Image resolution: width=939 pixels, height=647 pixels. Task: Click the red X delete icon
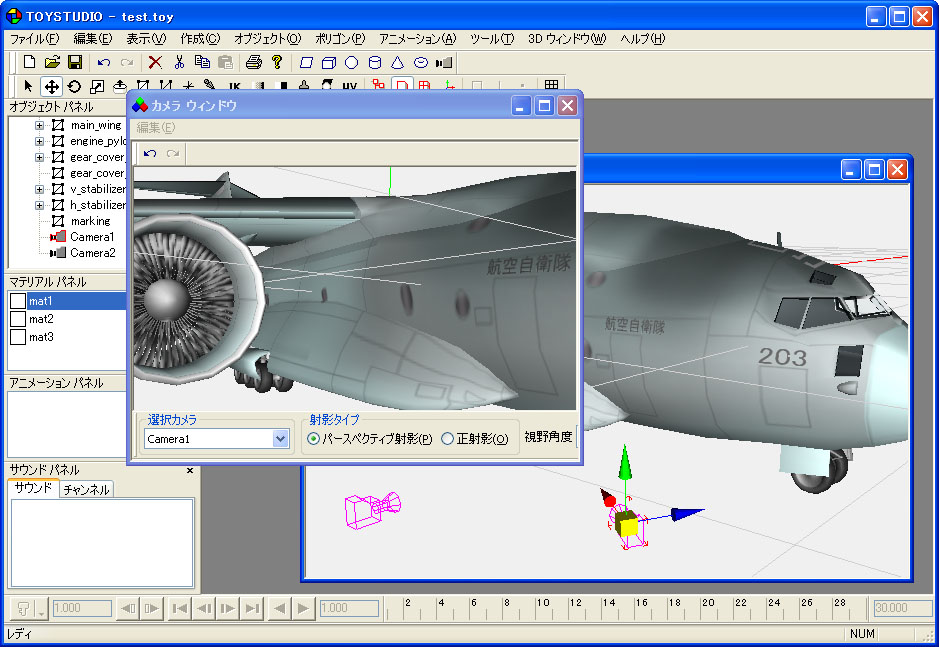155,62
